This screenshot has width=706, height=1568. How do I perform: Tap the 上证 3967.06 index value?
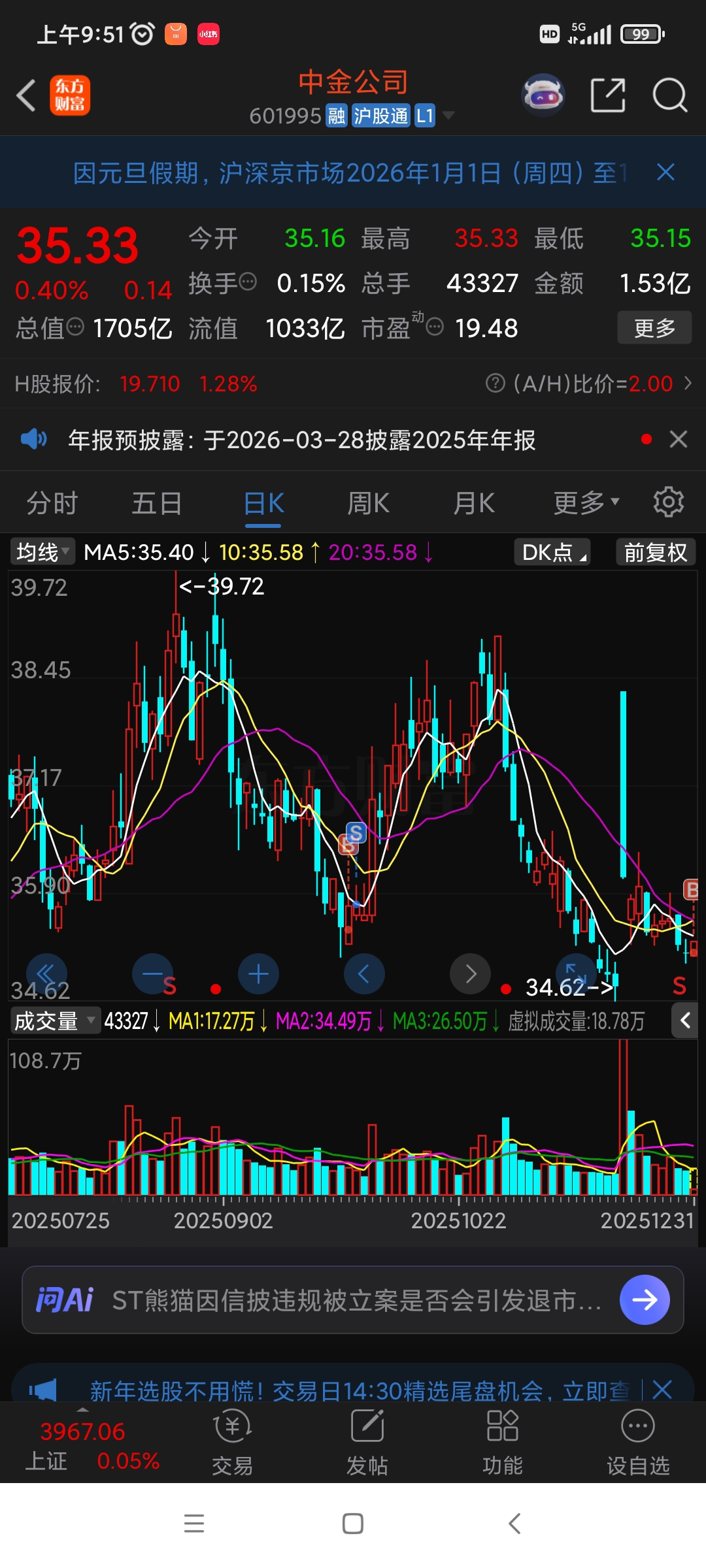point(82,1431)
